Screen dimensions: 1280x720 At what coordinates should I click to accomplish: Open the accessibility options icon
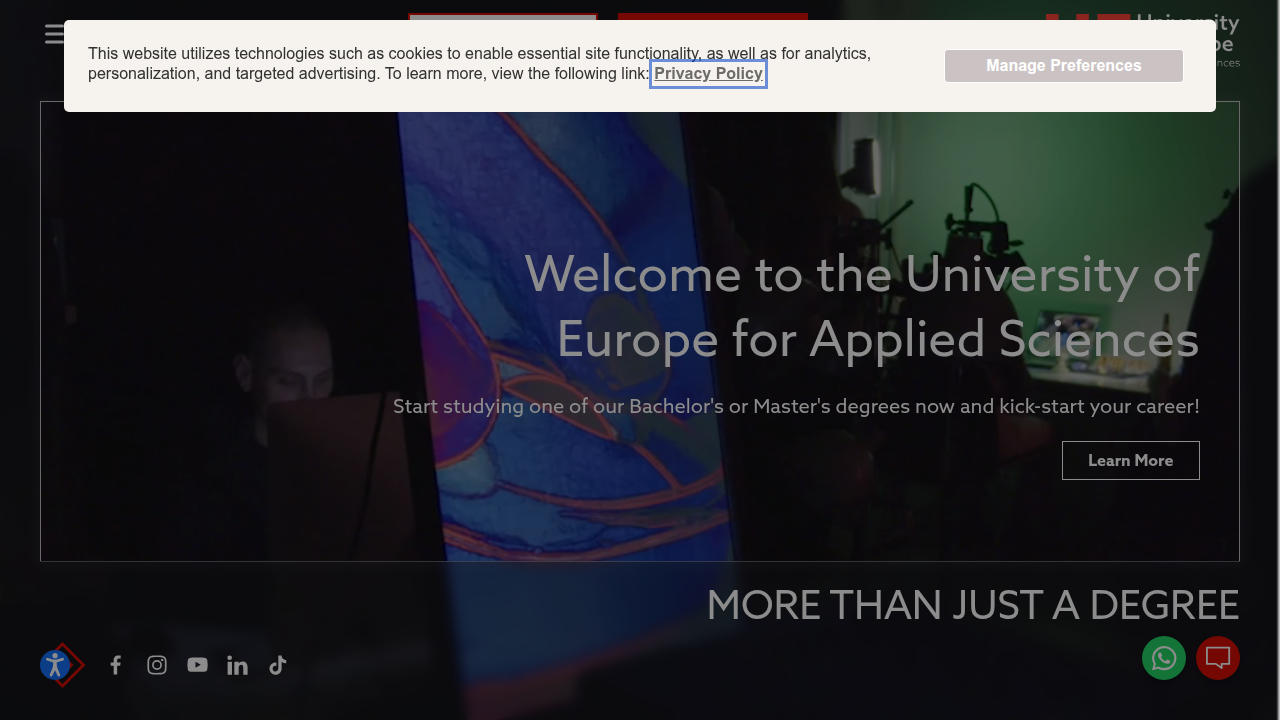pyautogui.click(x=56, y=665)
